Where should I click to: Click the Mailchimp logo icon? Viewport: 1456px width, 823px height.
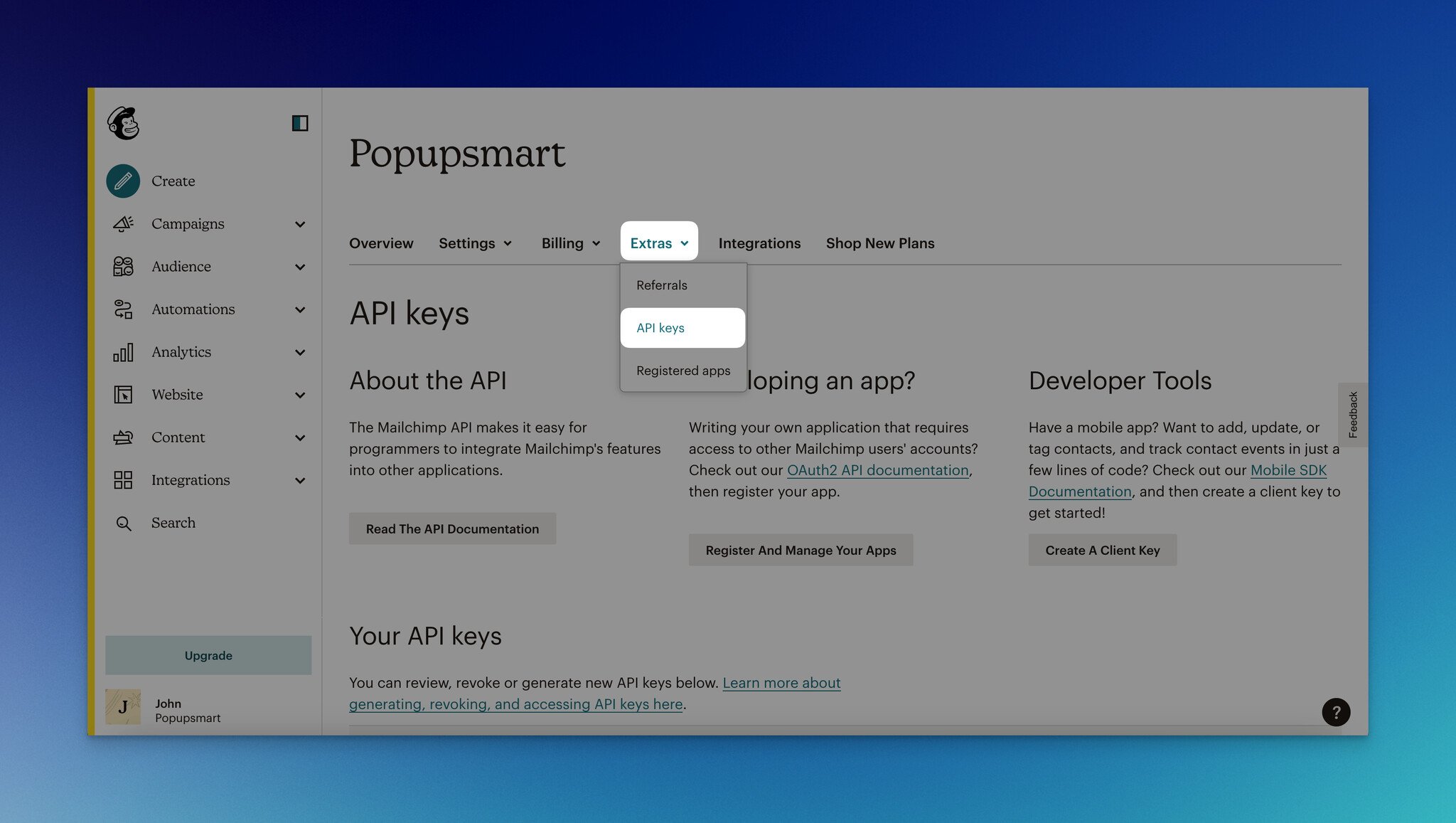[122, 121]
